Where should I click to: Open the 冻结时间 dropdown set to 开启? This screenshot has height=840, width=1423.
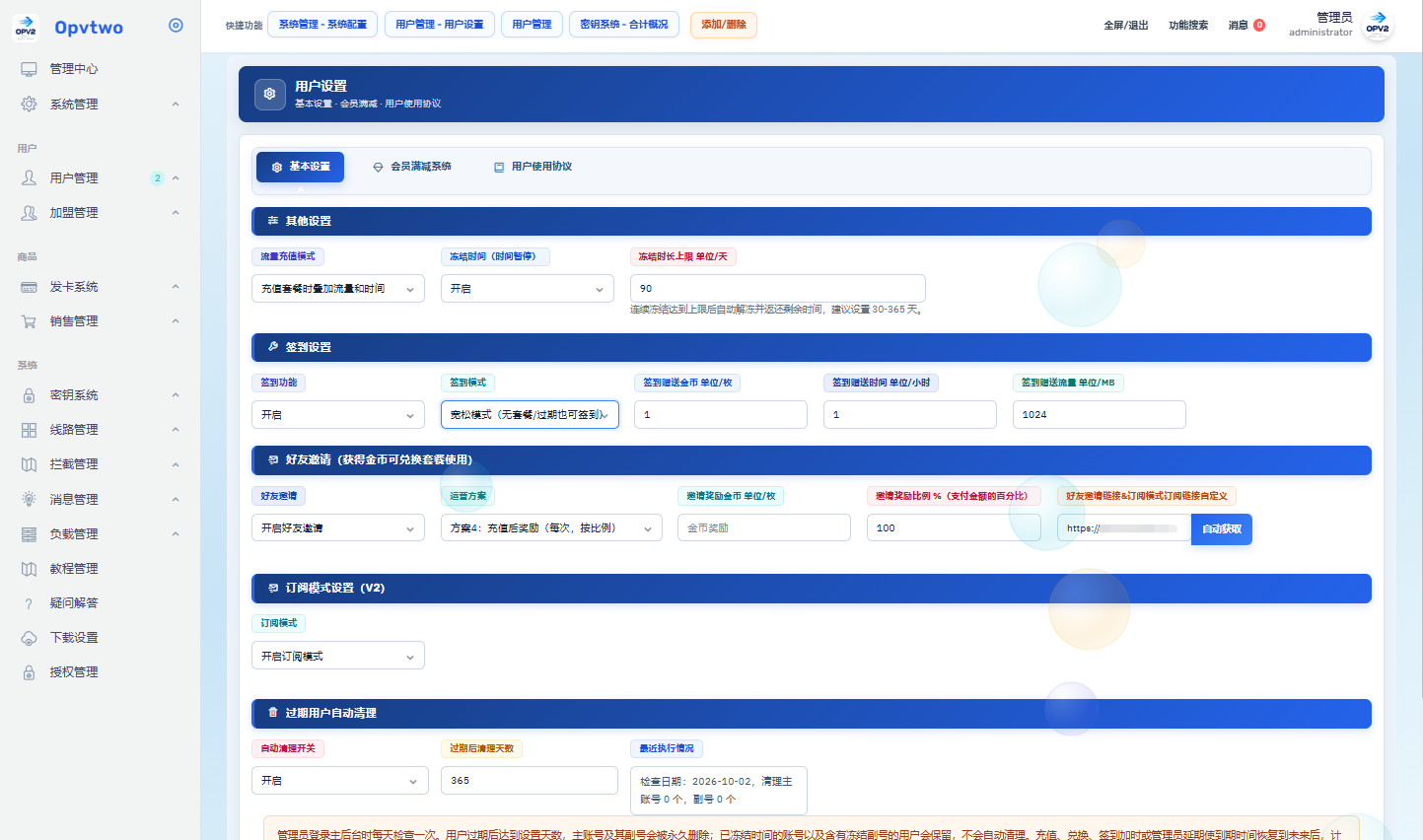(528, 289)
